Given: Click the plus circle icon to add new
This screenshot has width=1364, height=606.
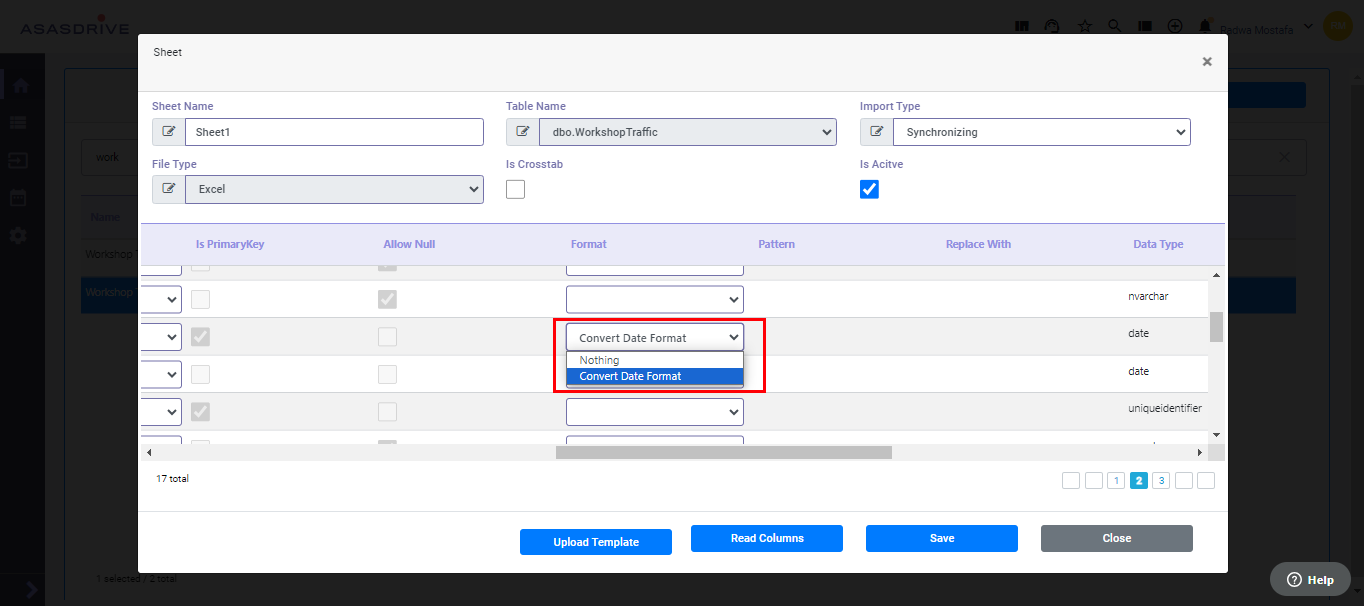Looking at the screenshot, I should (1174, 26).
